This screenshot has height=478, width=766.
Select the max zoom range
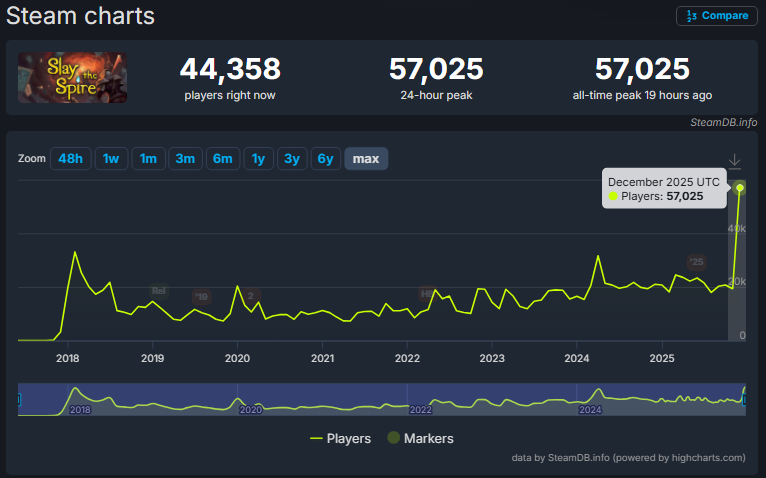(x=366, y=159)
